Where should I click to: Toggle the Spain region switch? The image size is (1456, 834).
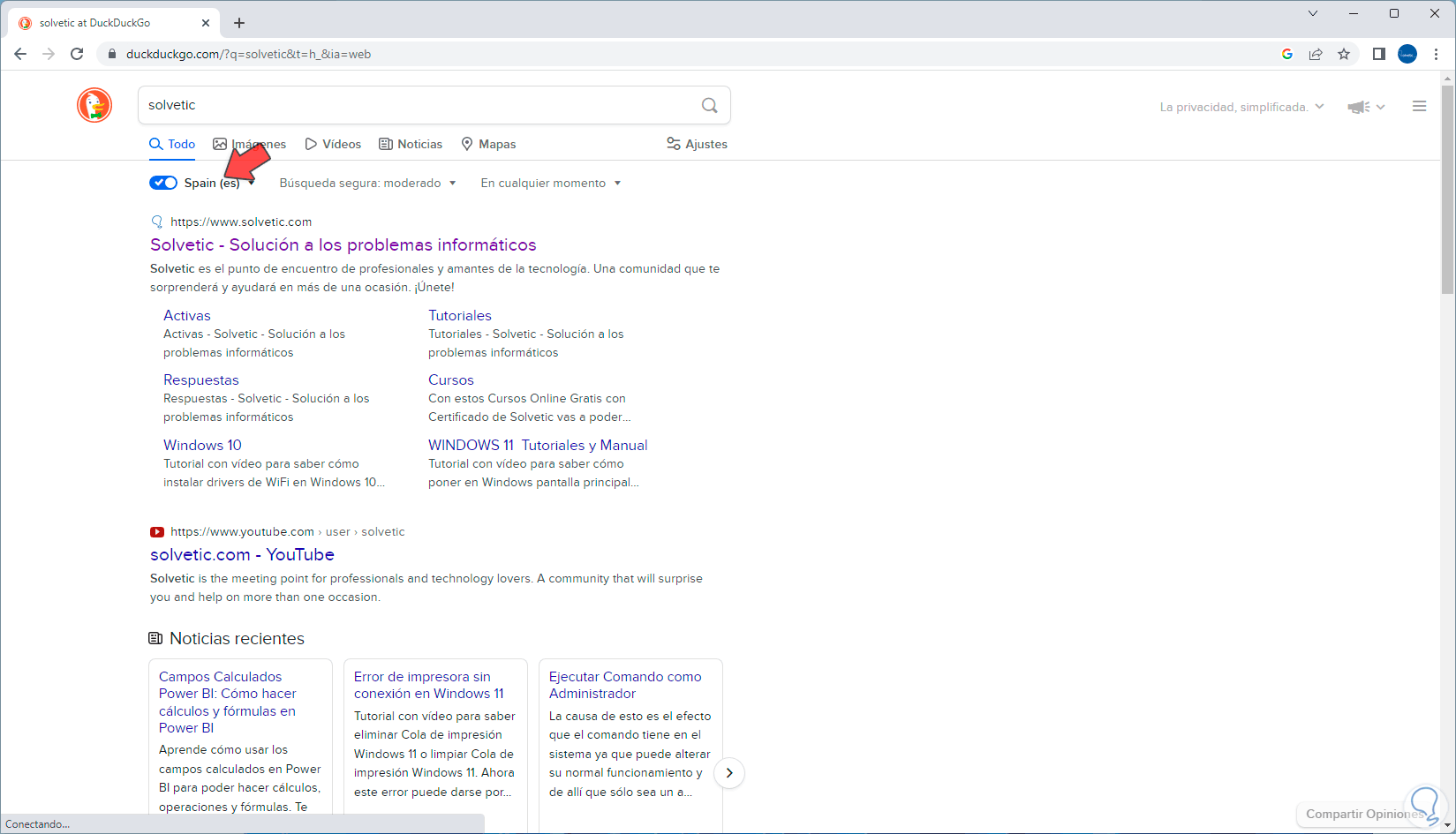click(x=163, y=183)
